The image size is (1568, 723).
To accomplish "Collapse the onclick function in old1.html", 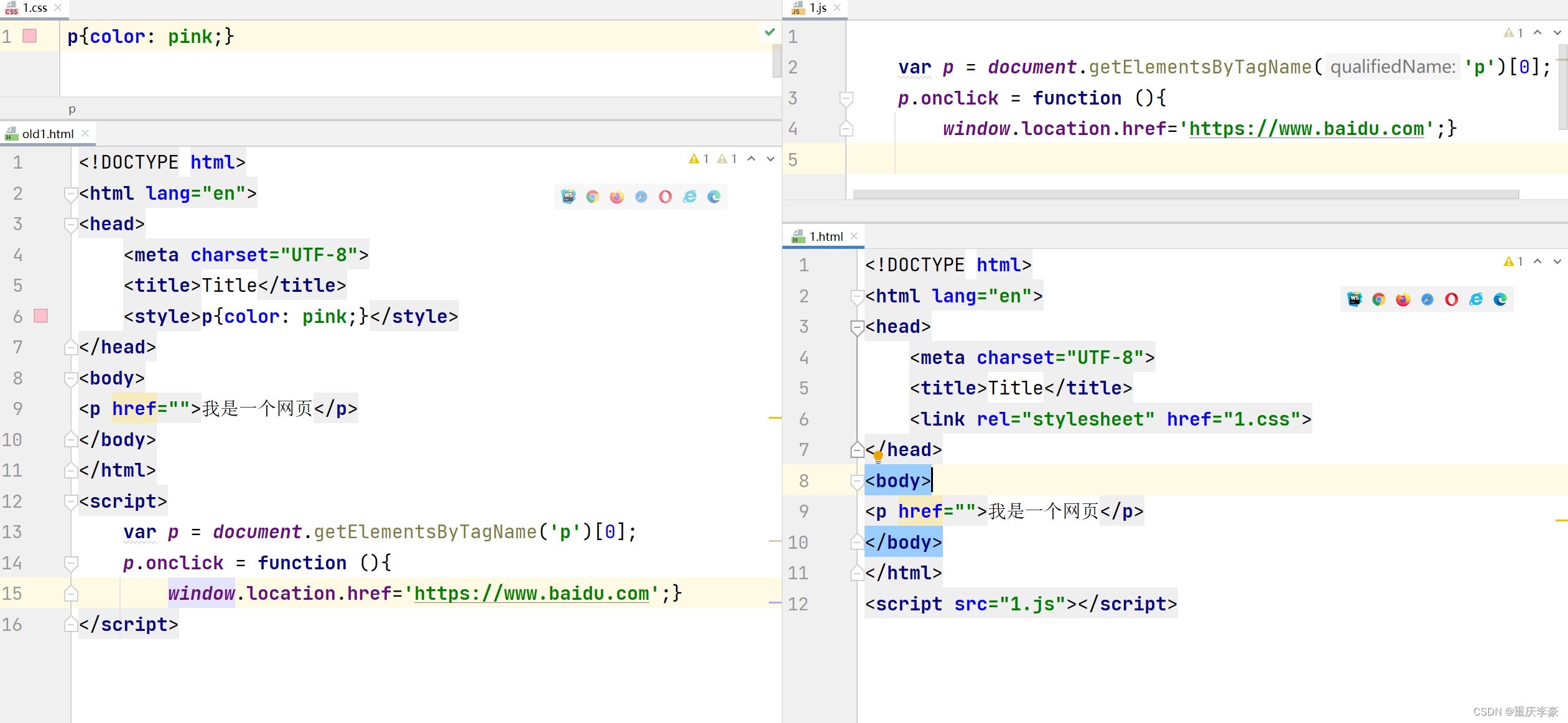I will (71, 564).
